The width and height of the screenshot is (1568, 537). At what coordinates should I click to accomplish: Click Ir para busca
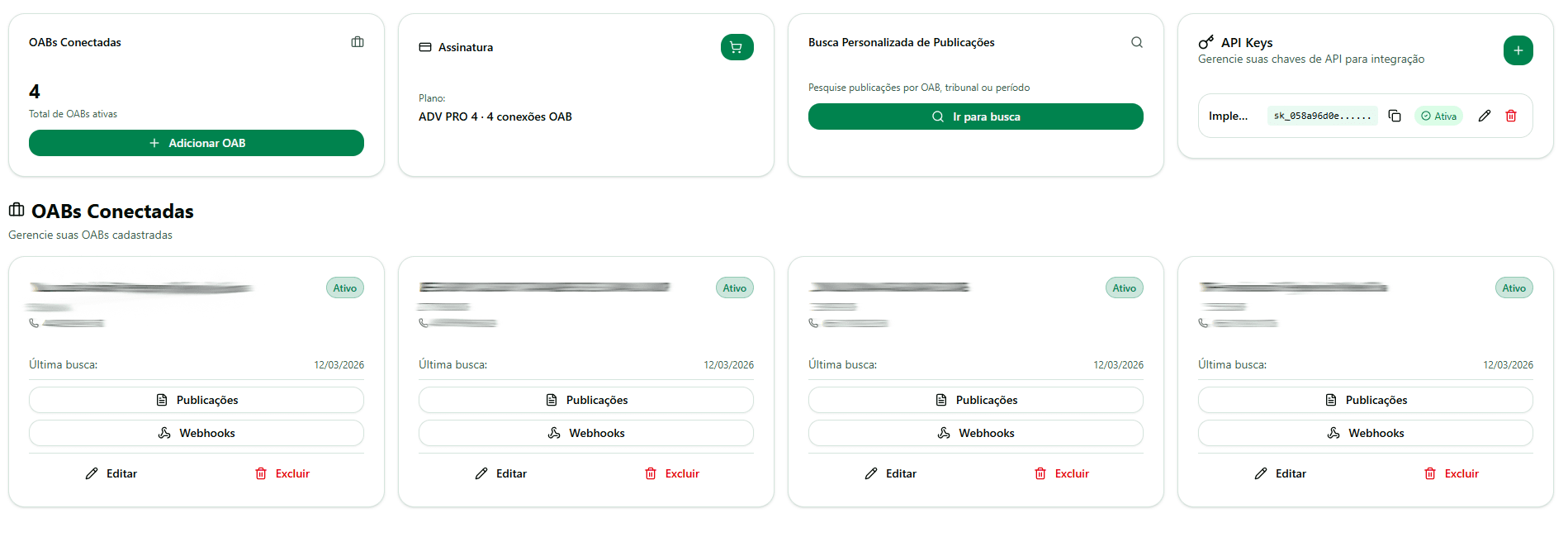(975, 116)
